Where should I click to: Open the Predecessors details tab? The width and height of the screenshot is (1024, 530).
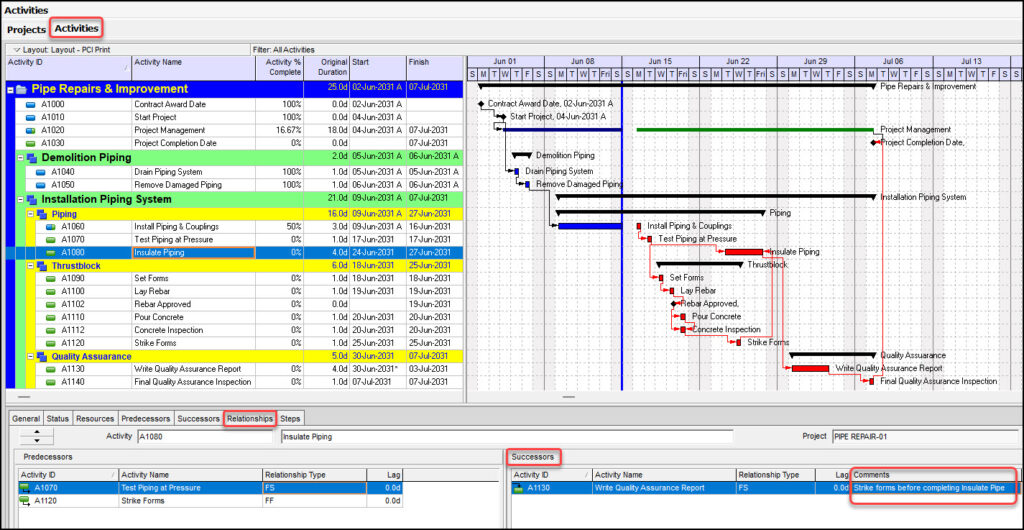(146, 419)
